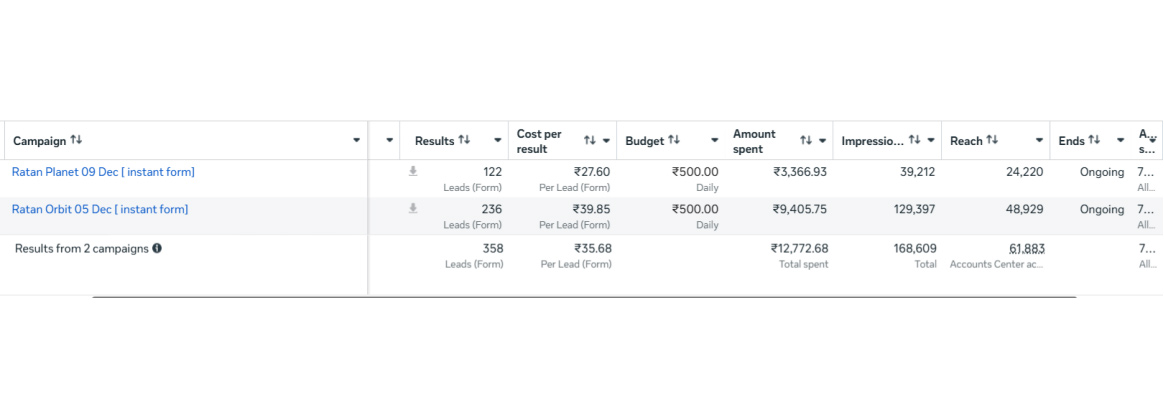Sort by the Cost per result column
Image resolution: width=1164 pixels, height=416 pixels.
coord(590,141)
